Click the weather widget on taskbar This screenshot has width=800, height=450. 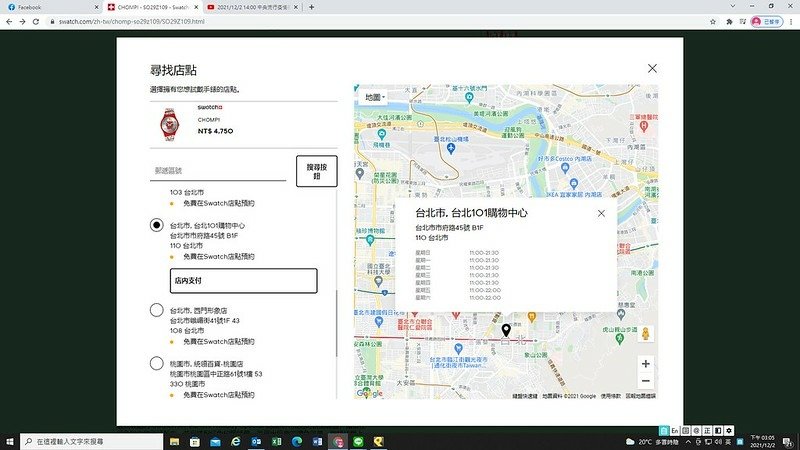(x=652, y=442)
